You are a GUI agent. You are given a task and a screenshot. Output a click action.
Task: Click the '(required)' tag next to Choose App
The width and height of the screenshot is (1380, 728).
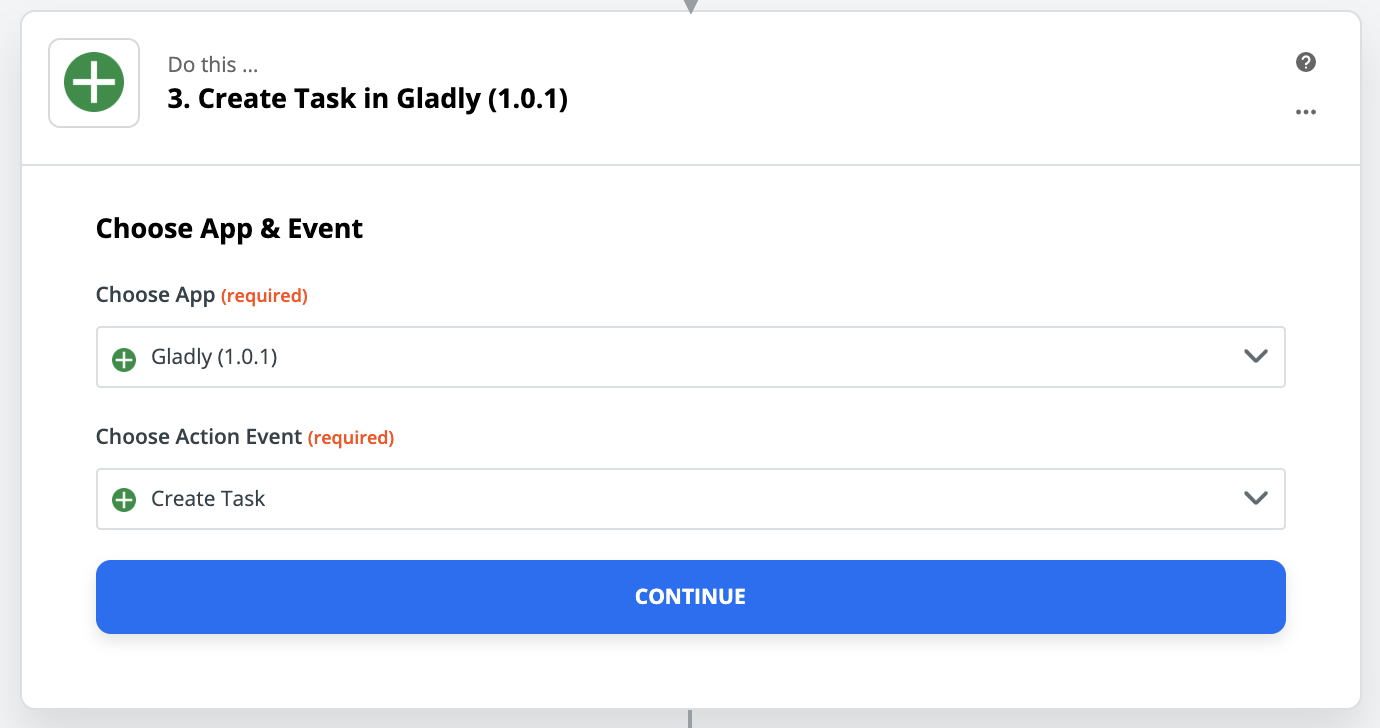pyautogui.click(x=264, y=296)
